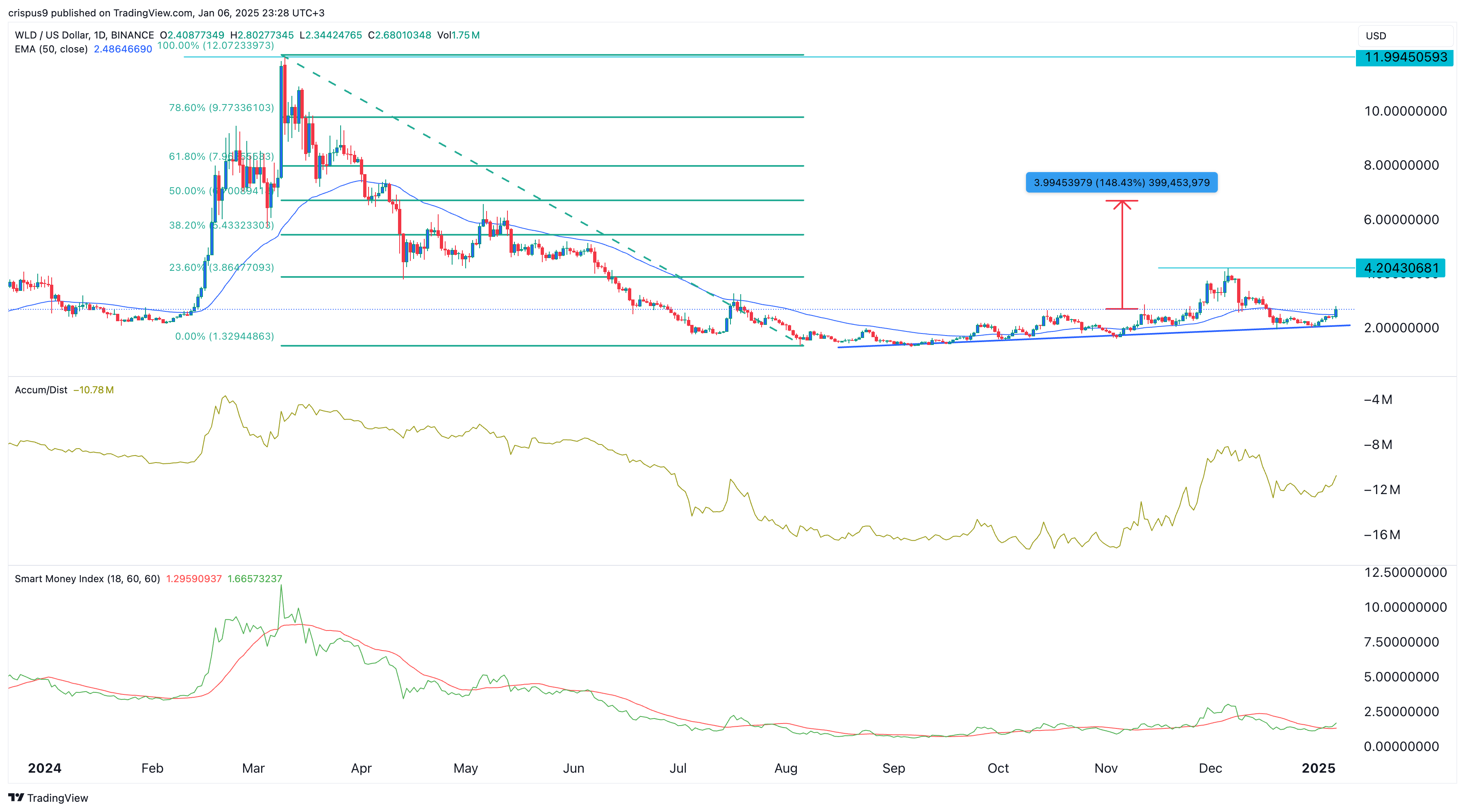Click the 4.20430681 price label
The height and width of the screenshot is (812, 1465).
point(1401,268)
